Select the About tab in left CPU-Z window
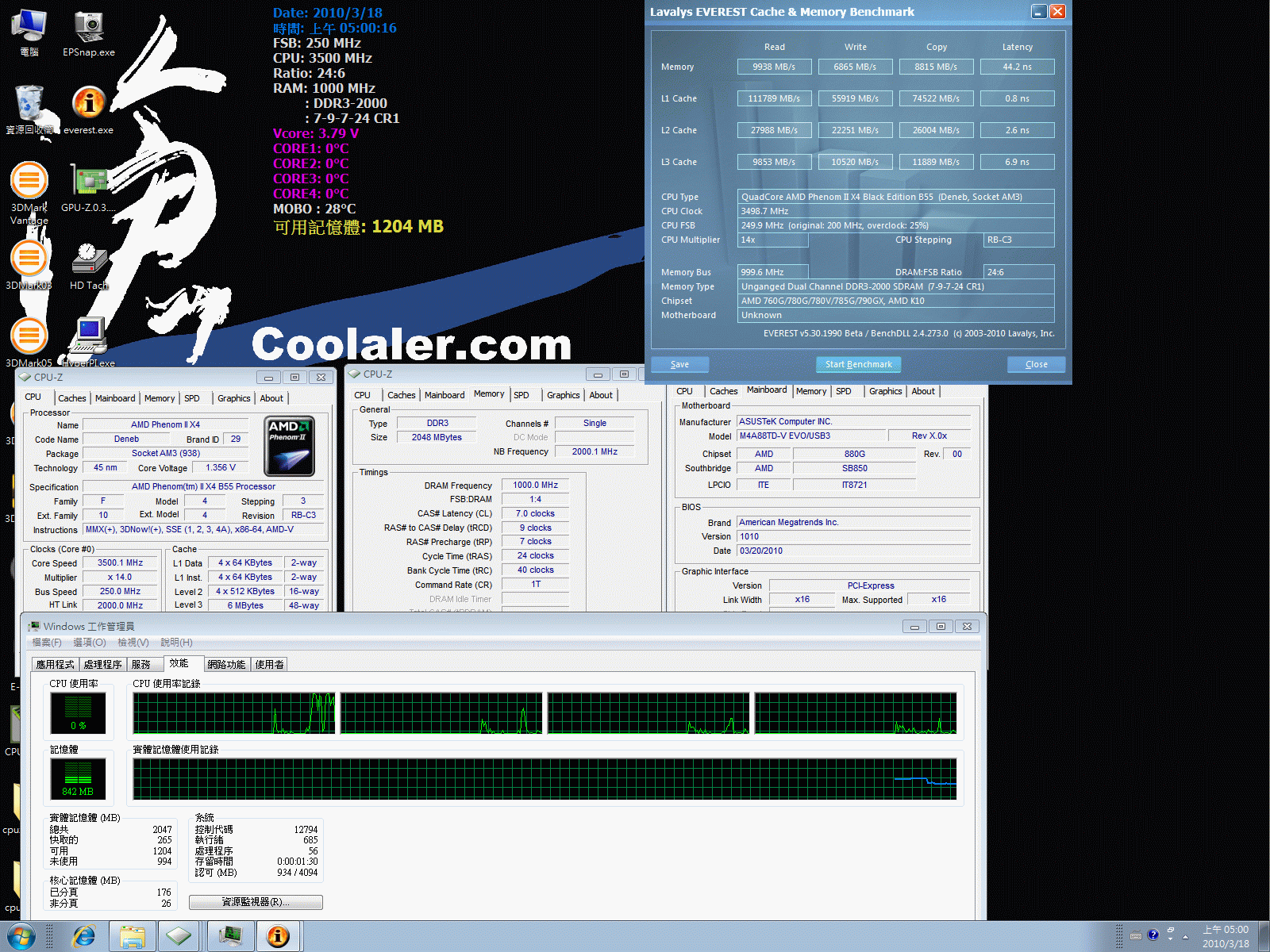Viewport: 1270px width, 952px height. (271, 398)
